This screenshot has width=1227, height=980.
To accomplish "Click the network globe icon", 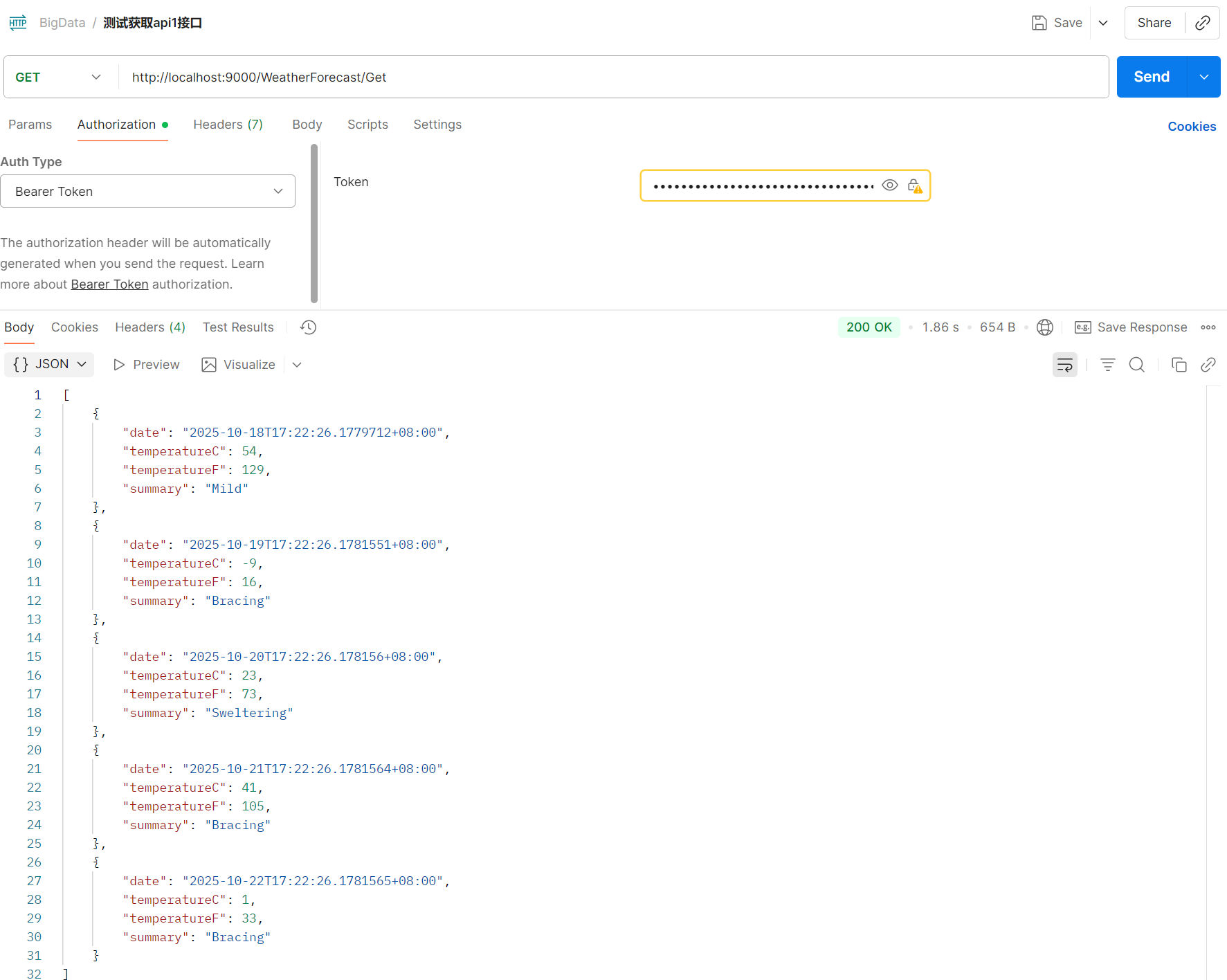I will [1045, 327].
